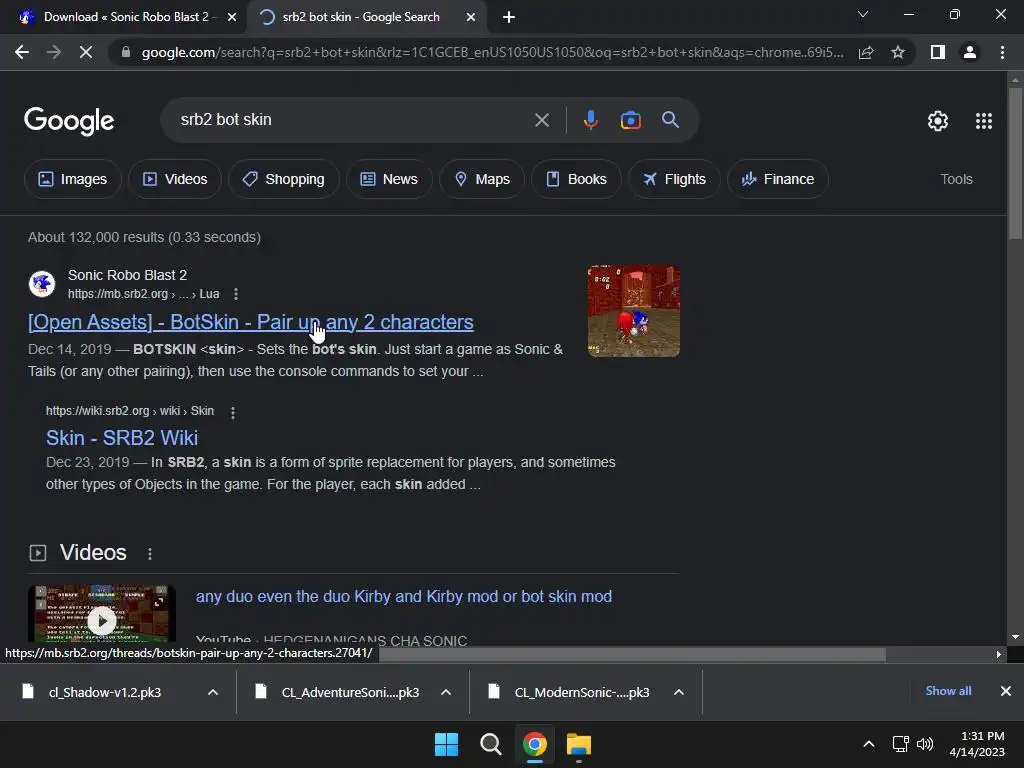Open more options beside Videos heading
This screenshot has height=768, width=1024.
coord(150,554)
